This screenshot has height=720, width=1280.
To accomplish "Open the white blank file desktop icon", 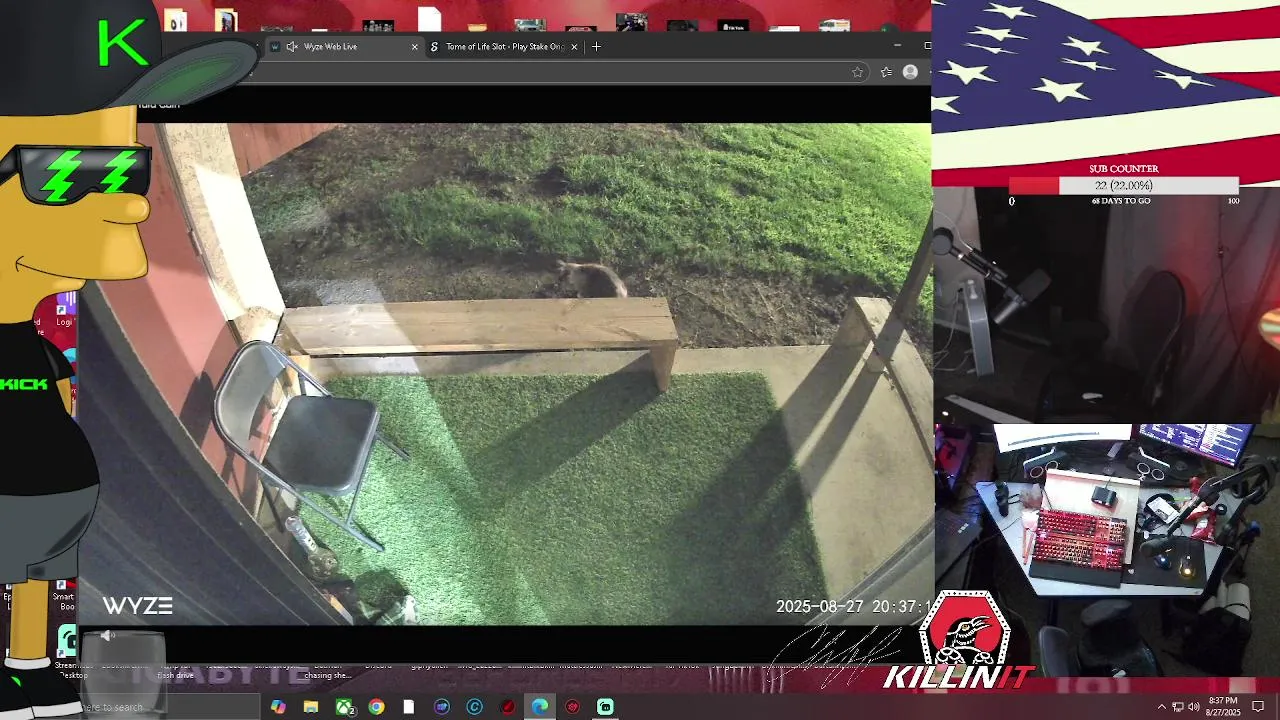I will click(429, 20).
